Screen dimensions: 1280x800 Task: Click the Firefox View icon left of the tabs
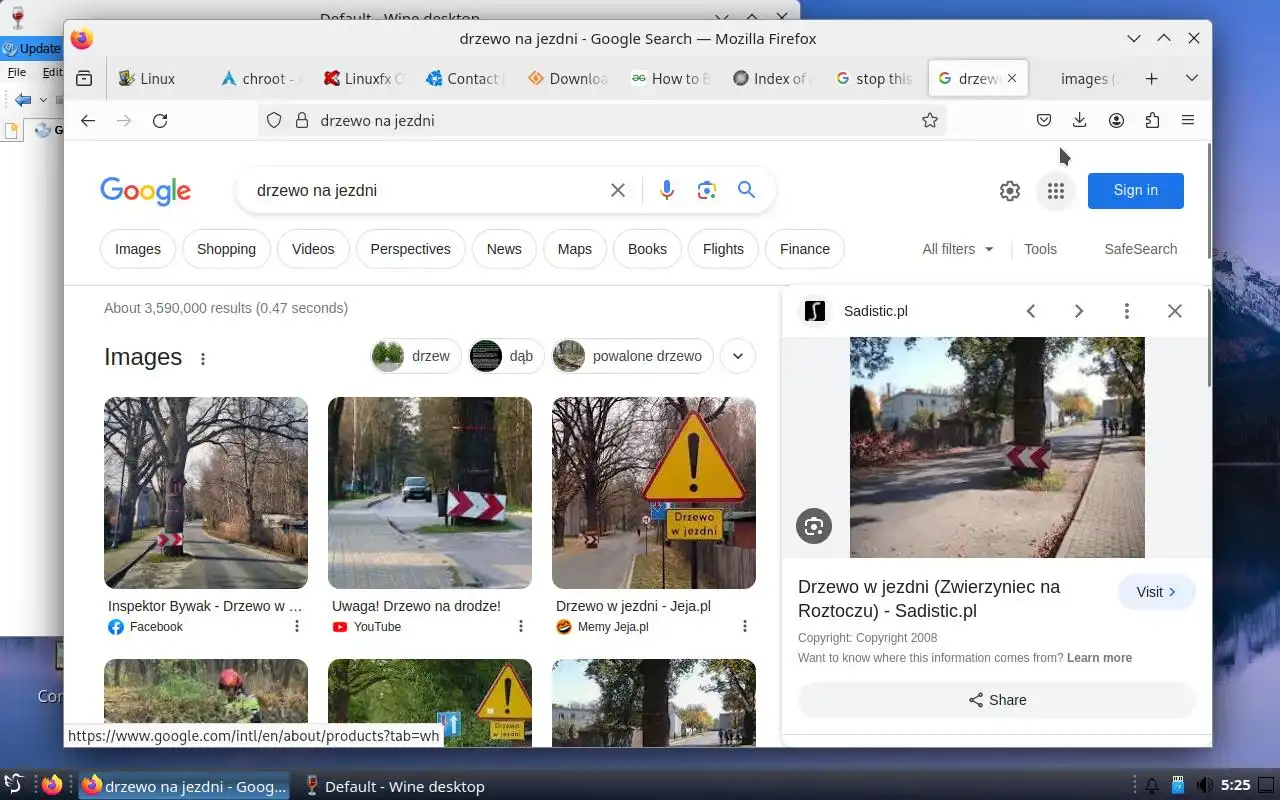(84, 78)
